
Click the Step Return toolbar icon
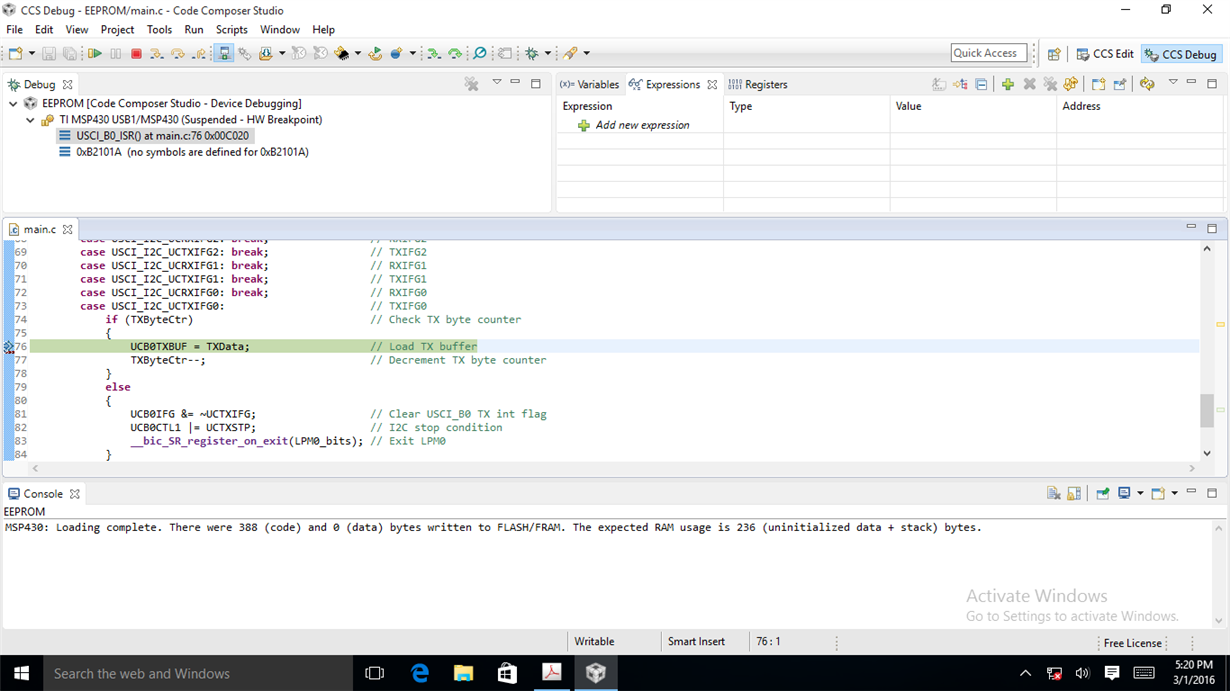[x=199, y=53]
